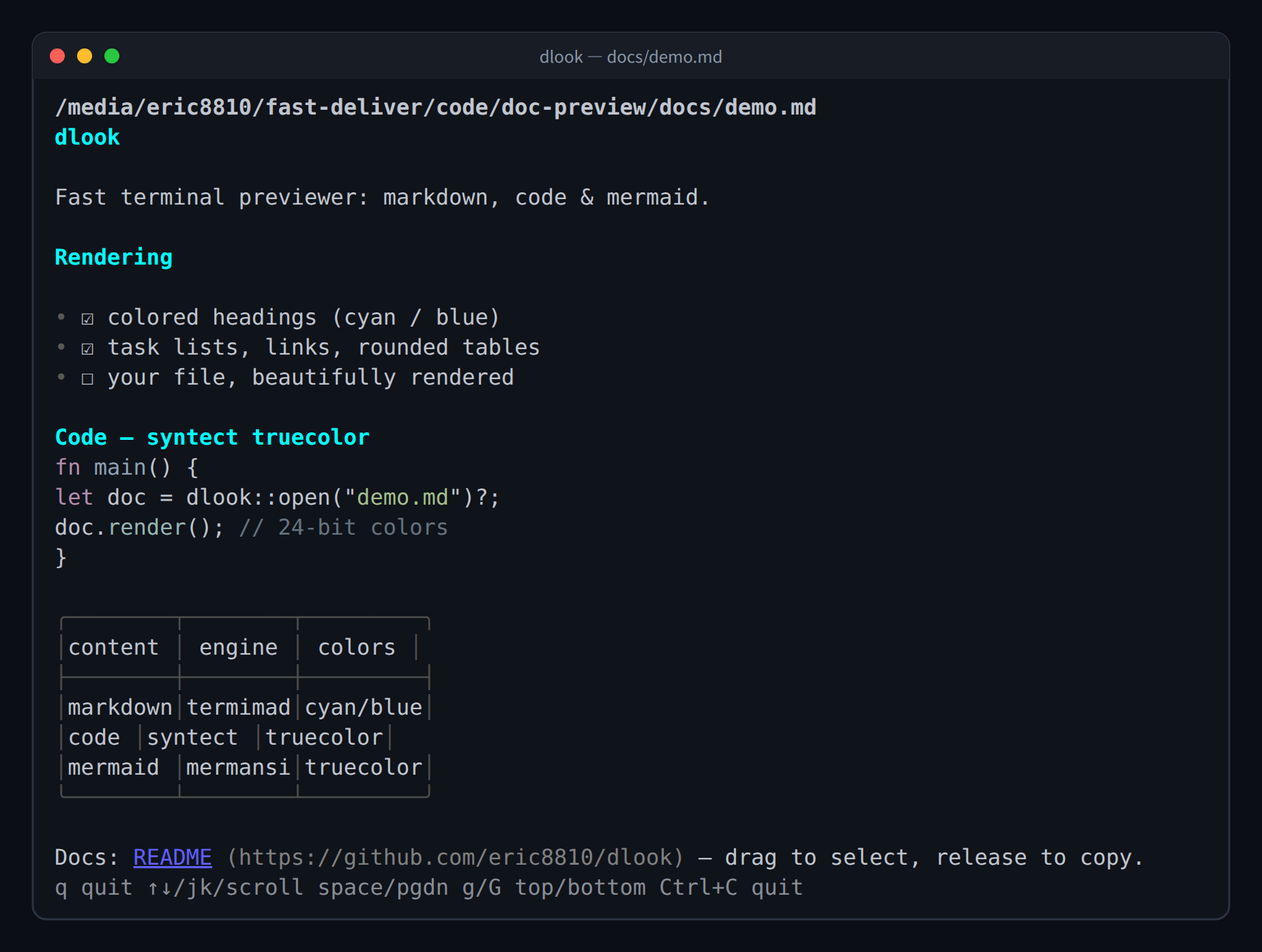Open the README link
This screenshot has width=1262, height=952.
coord(173,857)
